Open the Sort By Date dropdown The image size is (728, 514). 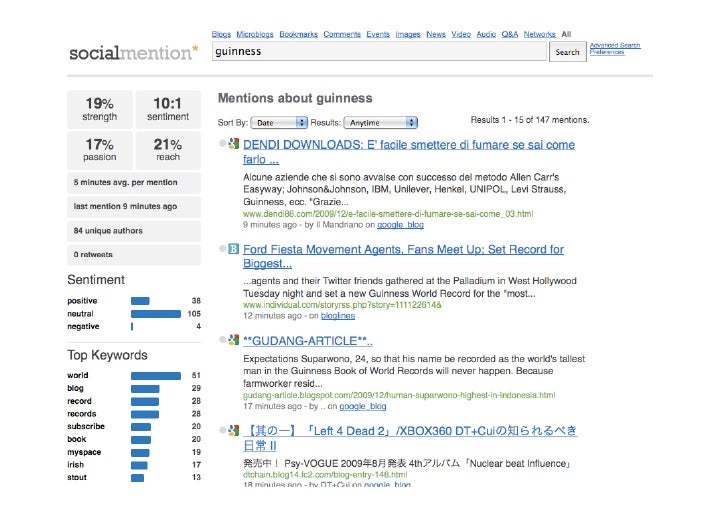coord(279,123)
